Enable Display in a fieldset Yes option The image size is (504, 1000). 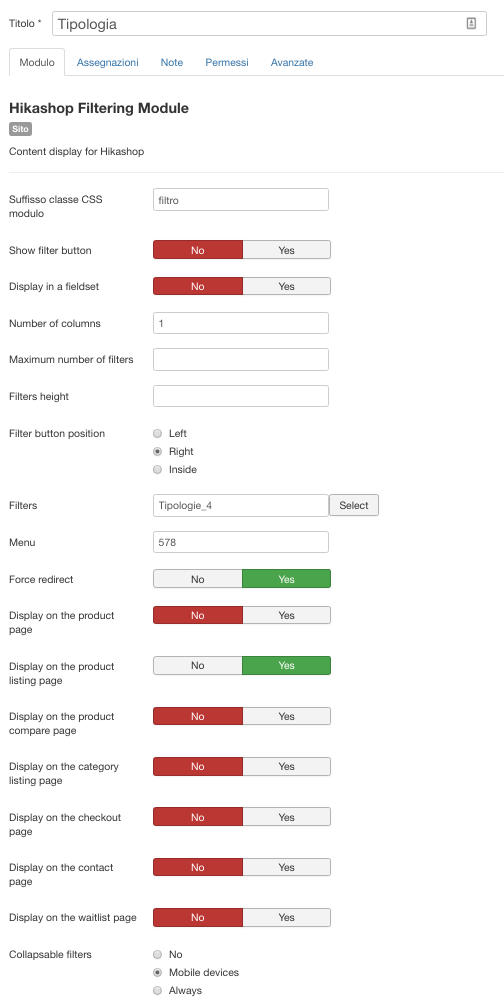[286, 286]
